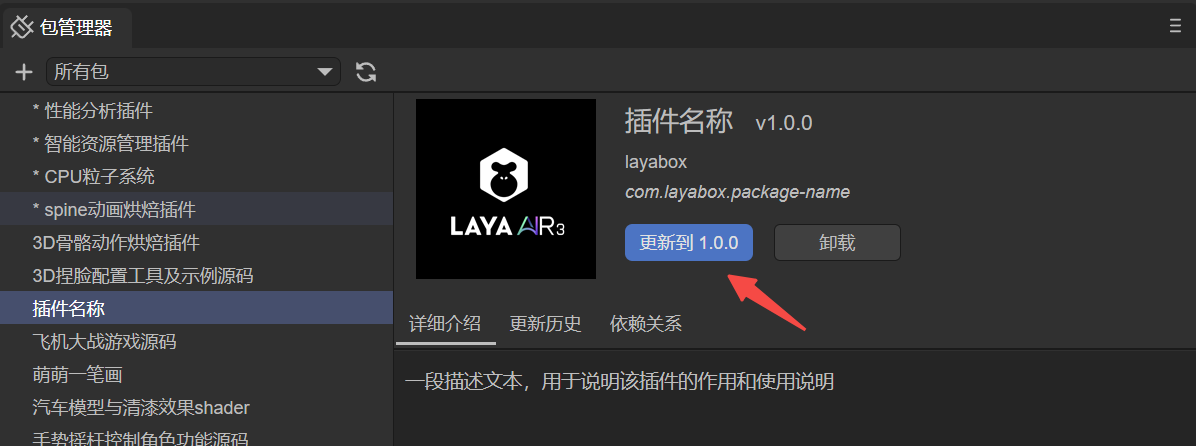Select 汽车模型与清漆效果shader entry
Screen dimensions: 1196x446
(140, 408)
